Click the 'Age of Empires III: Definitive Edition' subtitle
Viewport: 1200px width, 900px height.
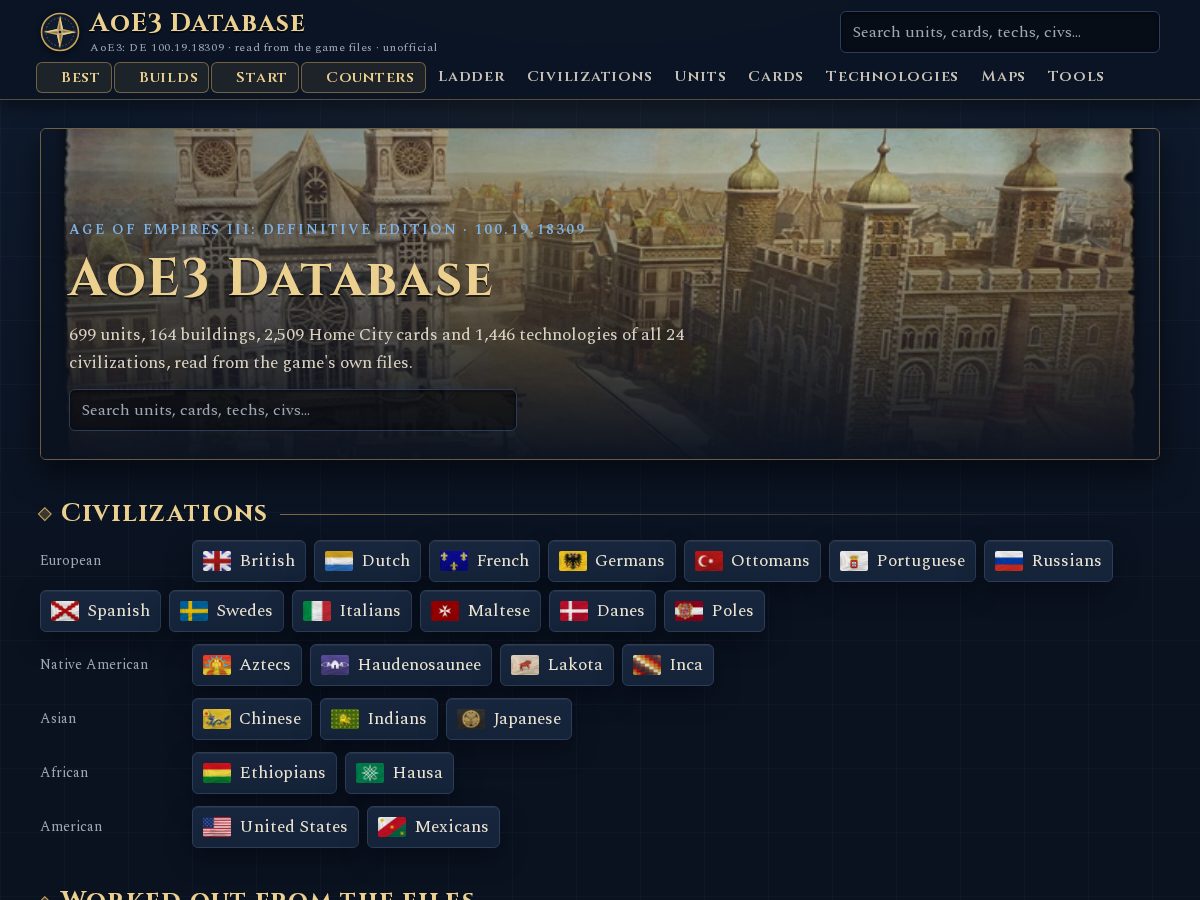(x=327, y=230)
